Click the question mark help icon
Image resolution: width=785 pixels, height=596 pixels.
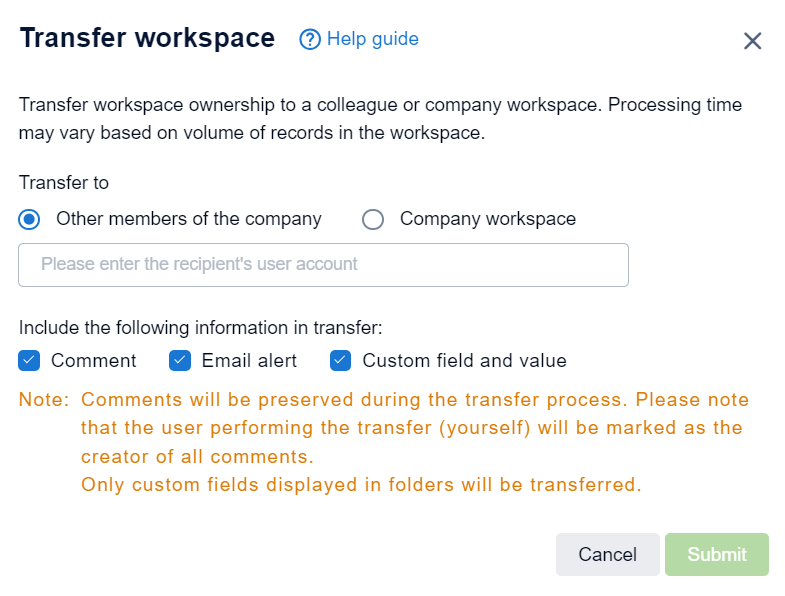[310, 40]
